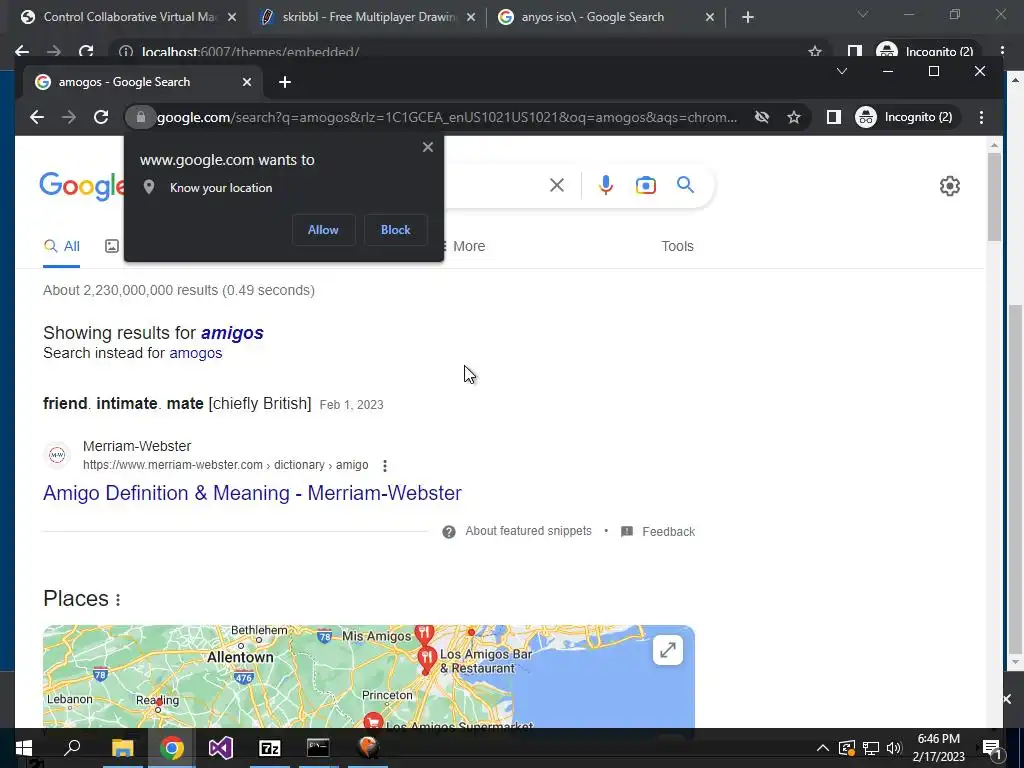Show hidden system tray icons
The width and height of the screenshot is (1024, 768).
822,748
